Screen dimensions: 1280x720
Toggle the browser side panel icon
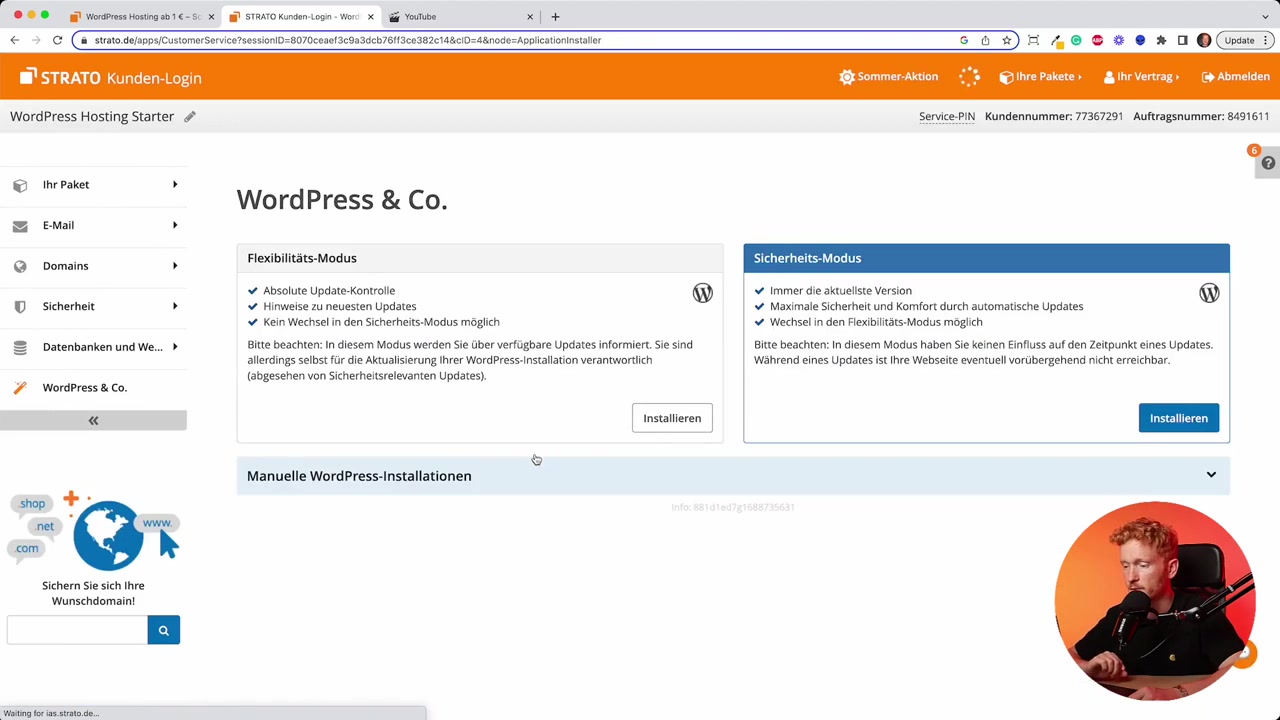(1182, 40)
